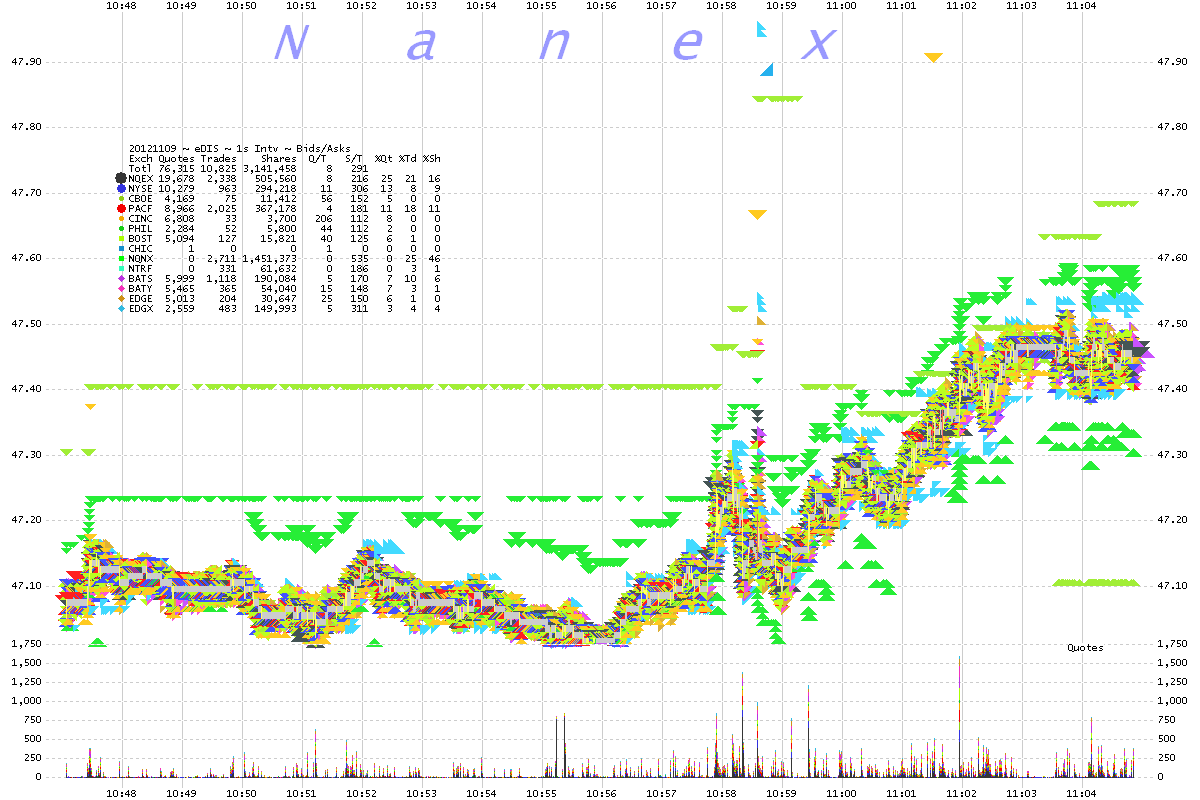
Task: Select the brown diamond EDGE legend marker
Action: coord(121,298)
